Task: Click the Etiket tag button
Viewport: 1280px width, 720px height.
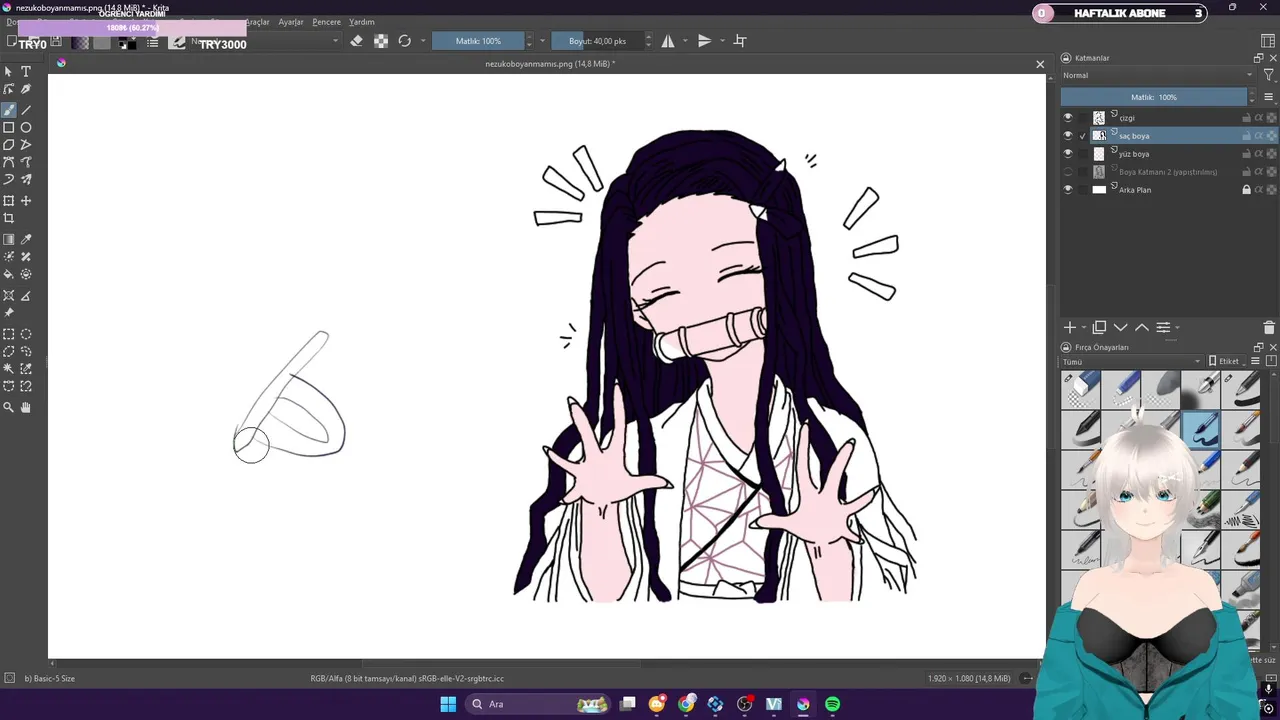Action: [x=1225, y=362]
